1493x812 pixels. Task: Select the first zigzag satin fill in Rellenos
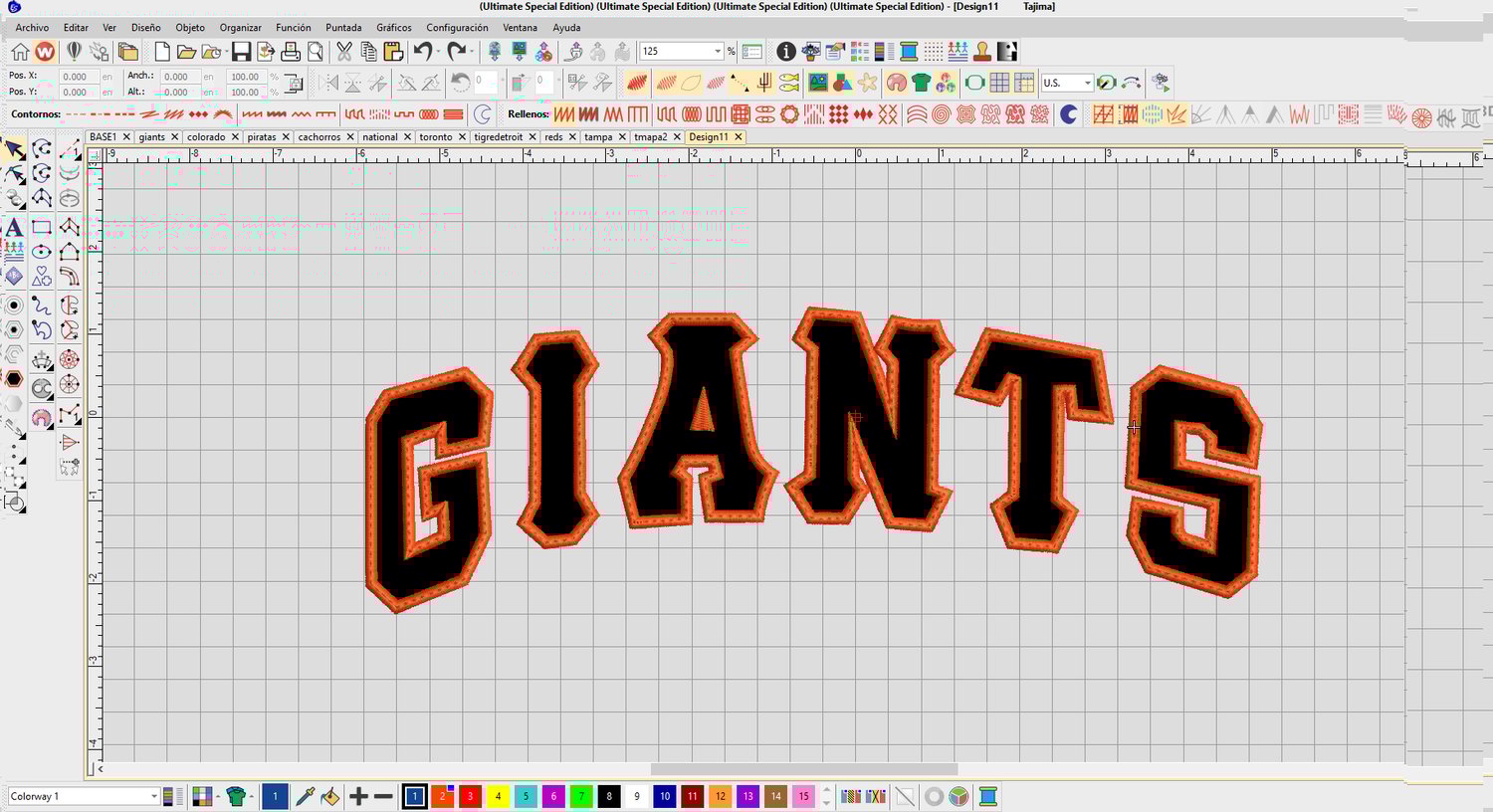pyautogui.click(x=564, y=114)
